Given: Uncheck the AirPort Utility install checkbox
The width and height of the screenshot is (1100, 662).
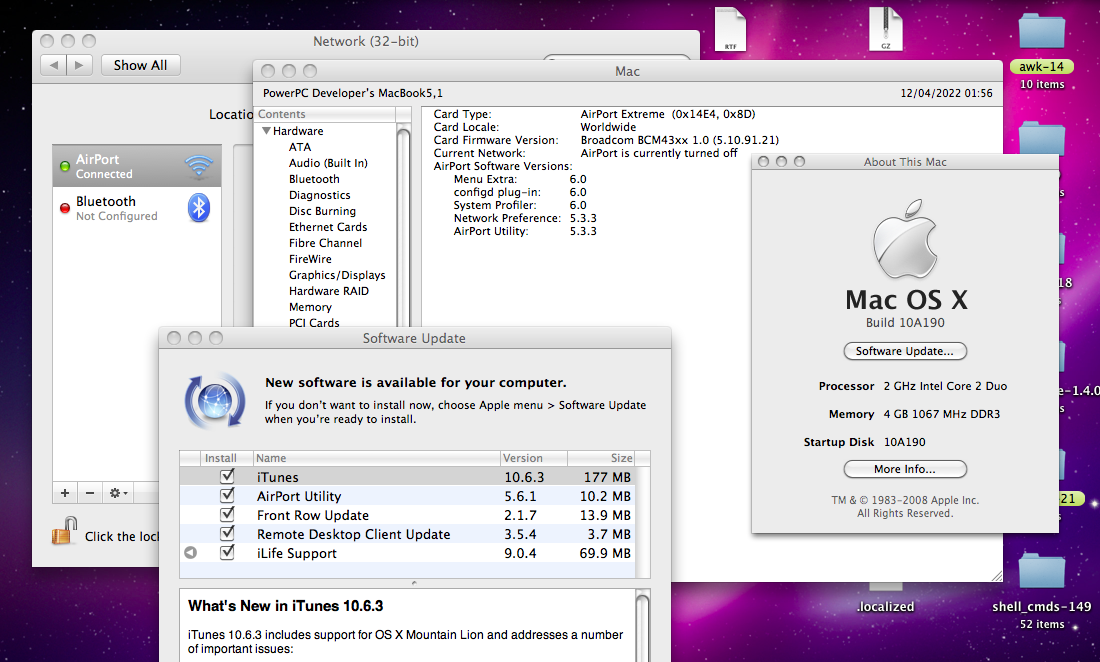Looking at the screenshot, I should 227,495.
